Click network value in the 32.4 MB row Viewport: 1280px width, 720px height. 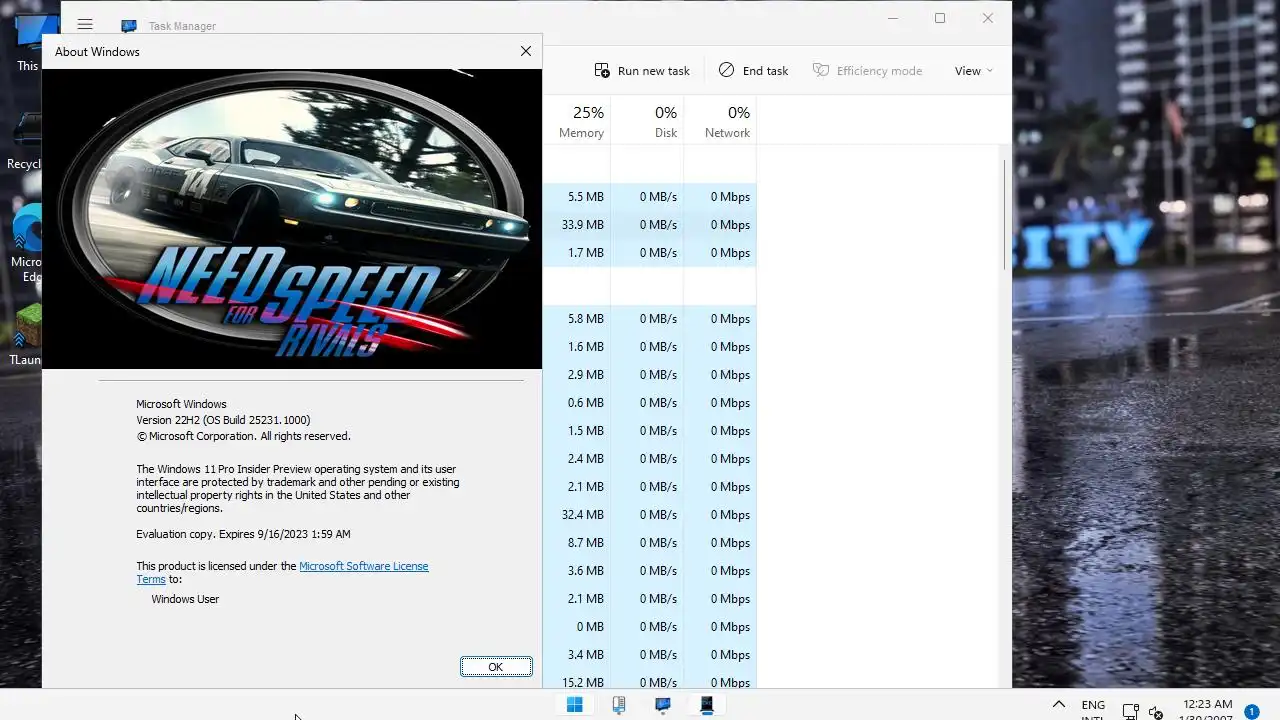coord(721,515)
